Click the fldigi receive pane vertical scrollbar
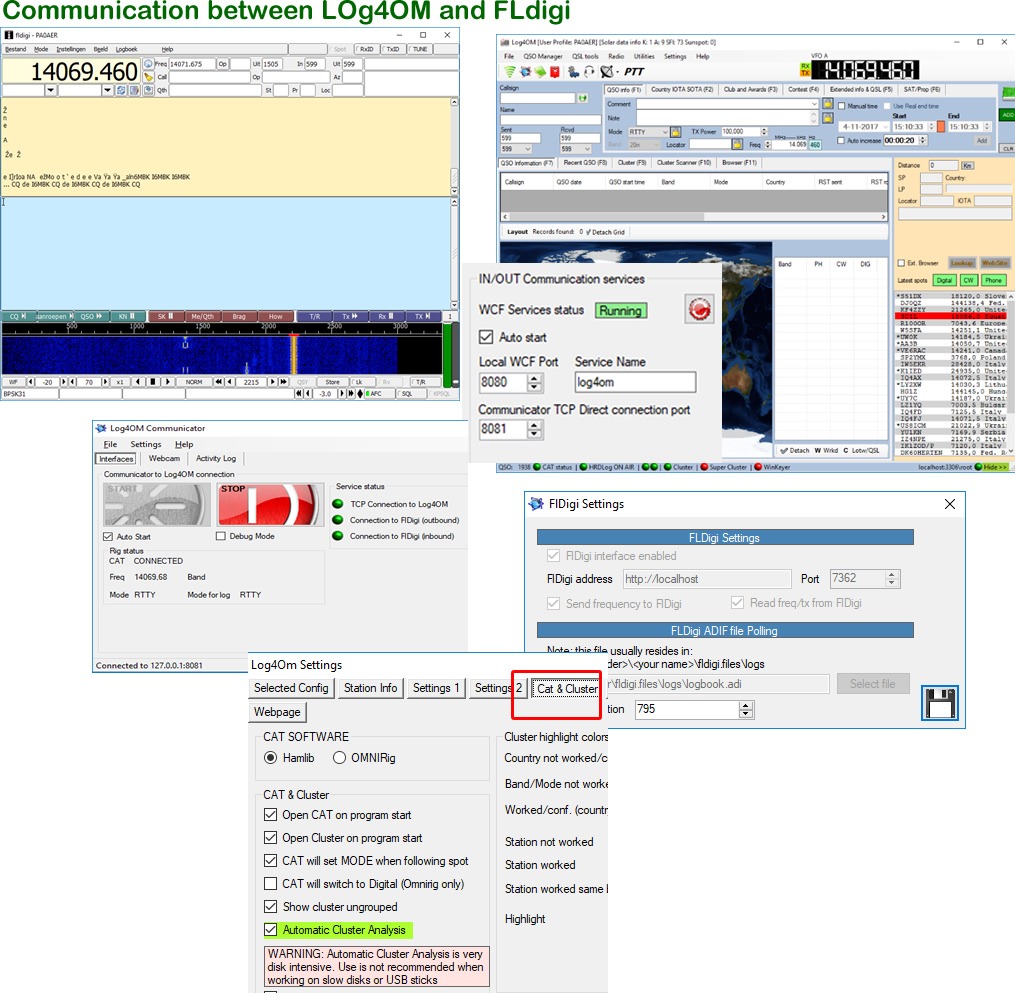The width and height of the screenshot is (1015, 993). [x=454, y=148]
